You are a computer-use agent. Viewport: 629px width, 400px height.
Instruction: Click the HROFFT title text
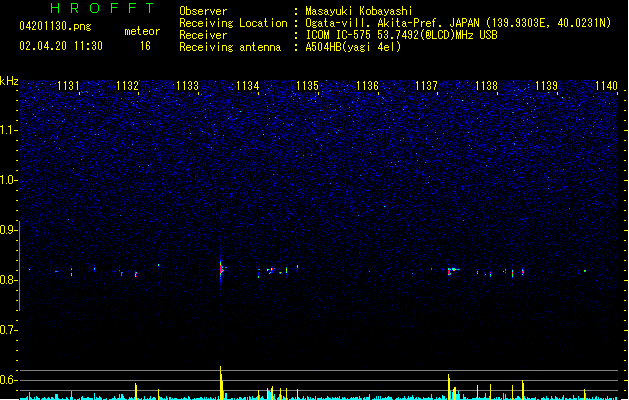(103, 8)
